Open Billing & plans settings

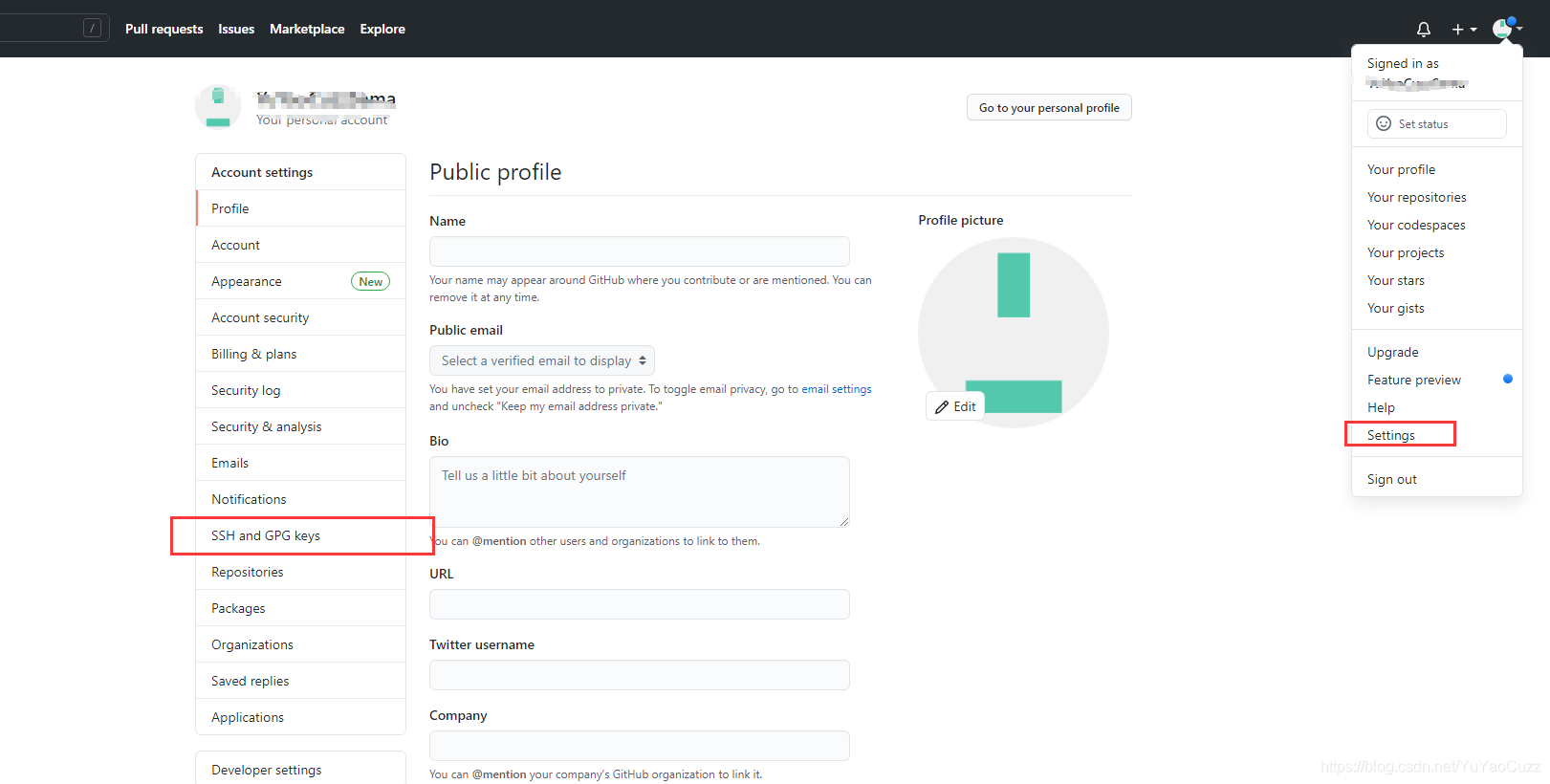click(x=301, y=354)
